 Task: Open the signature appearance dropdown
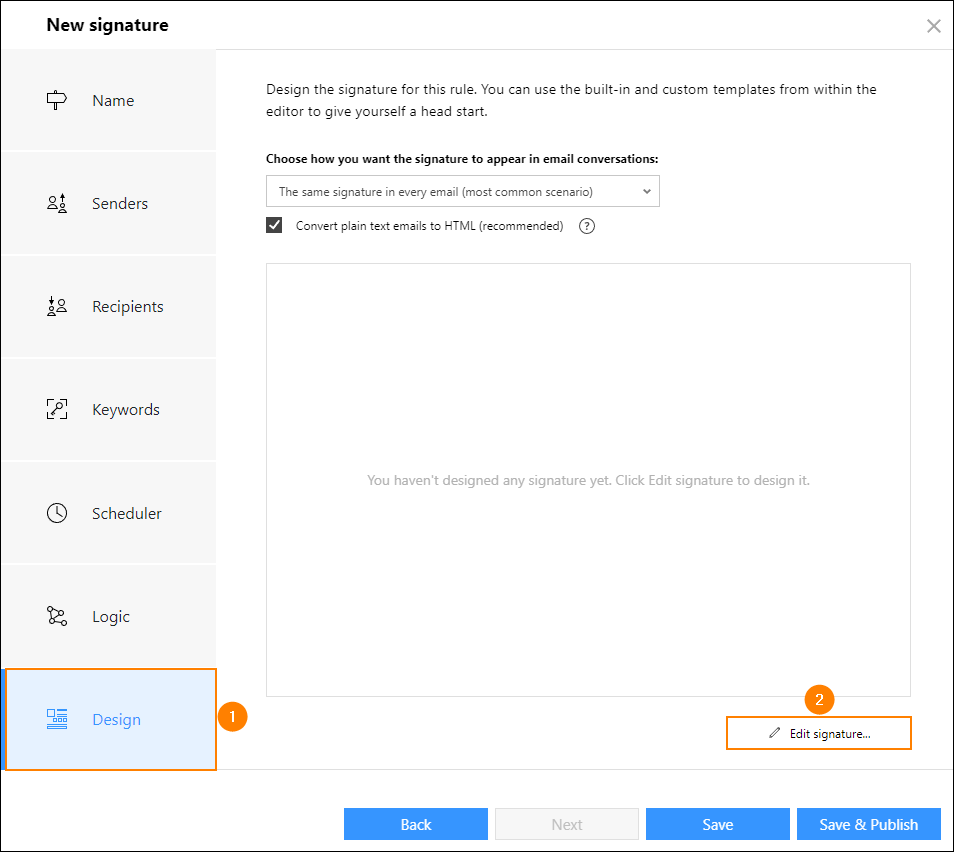click(462, 192)
